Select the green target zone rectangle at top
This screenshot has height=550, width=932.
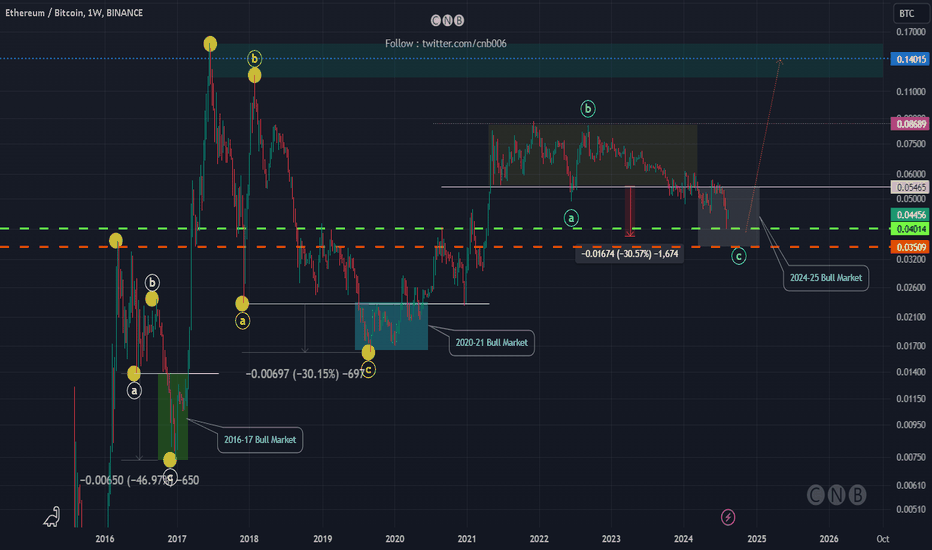(x=547, y=60)
